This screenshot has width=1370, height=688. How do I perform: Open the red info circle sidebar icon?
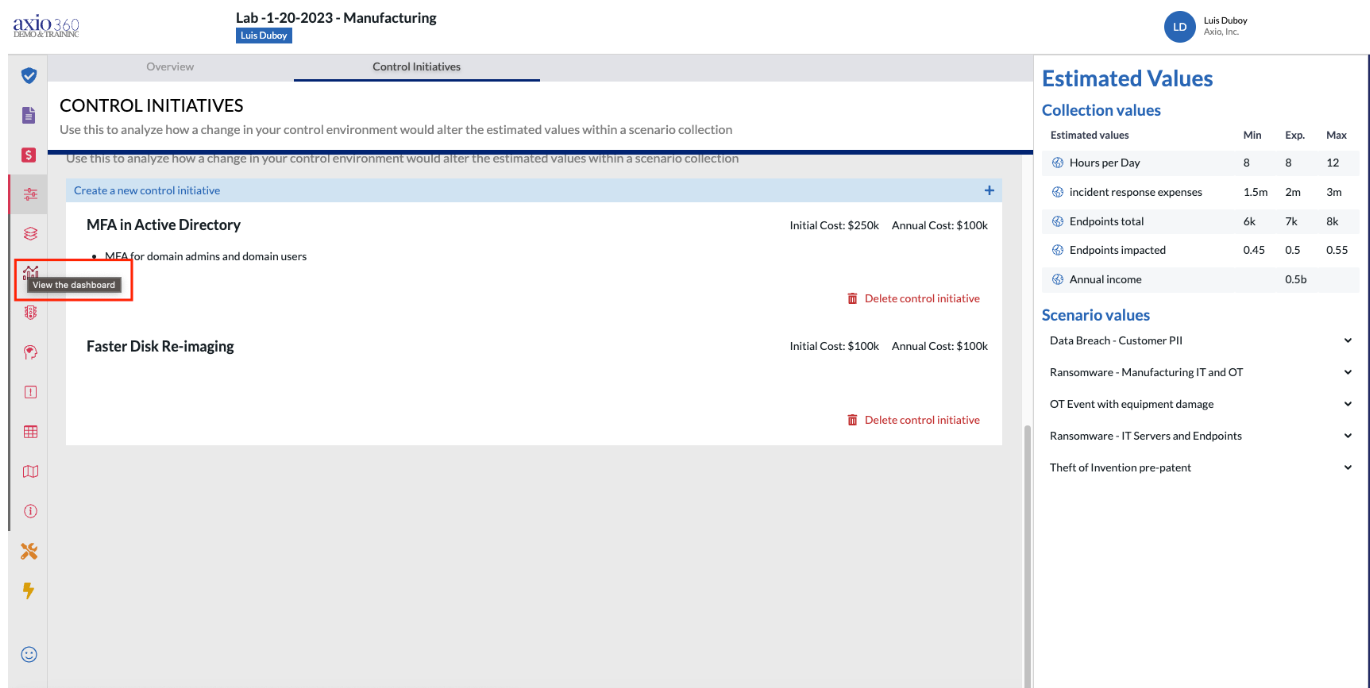pos(30,511)
